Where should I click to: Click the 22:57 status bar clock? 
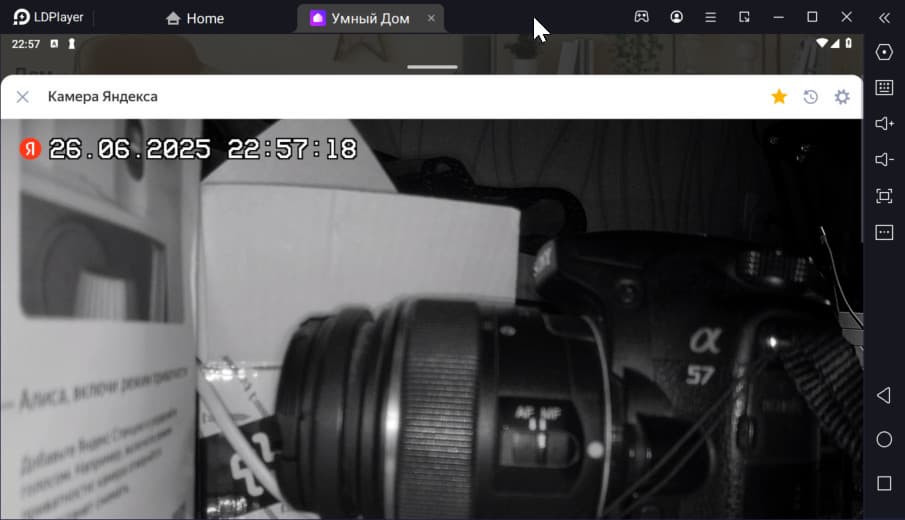26,44
